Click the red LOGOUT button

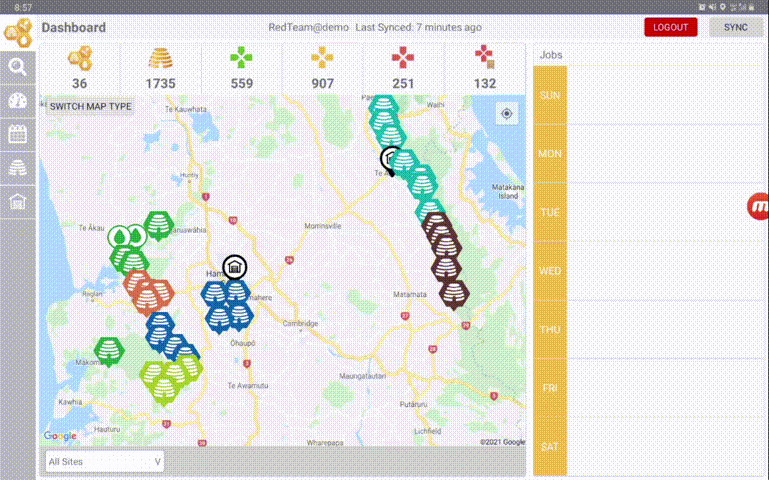tap(670, 27)
